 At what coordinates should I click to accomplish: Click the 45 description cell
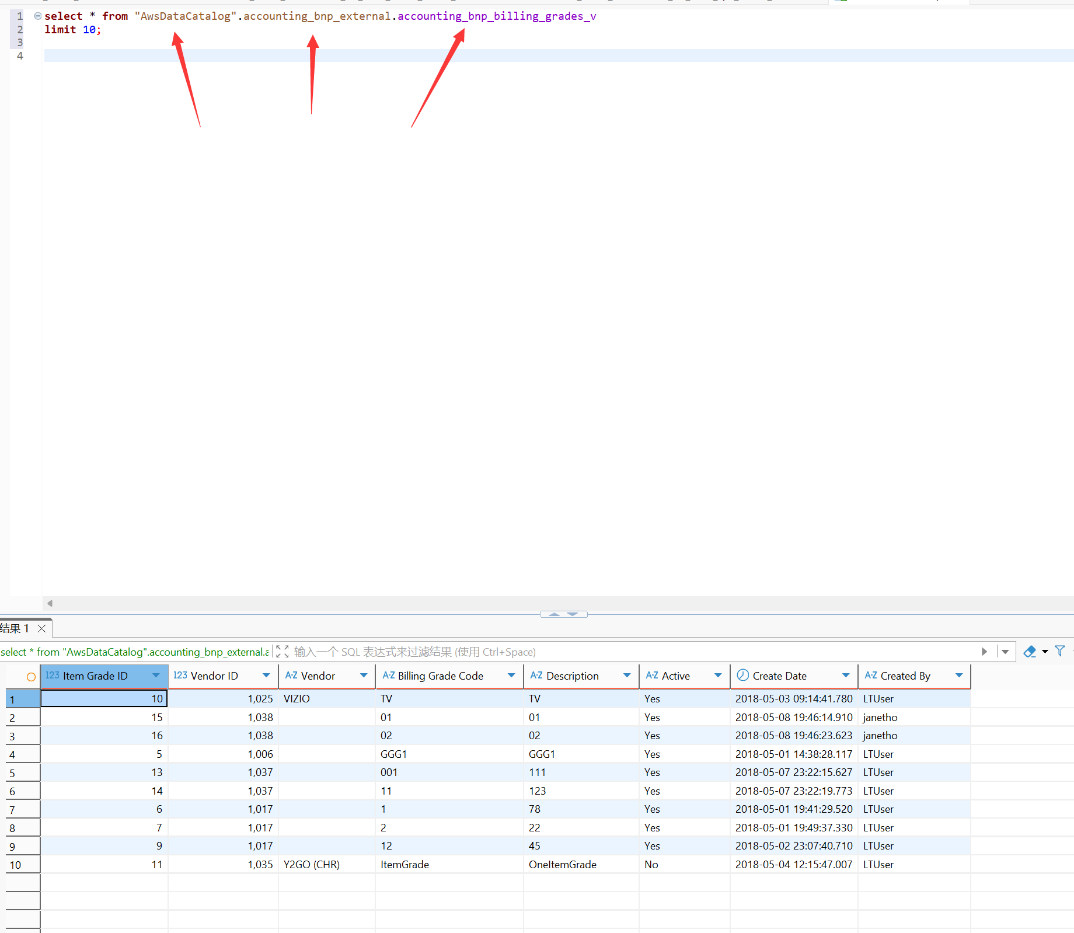(x=582, y=846)
